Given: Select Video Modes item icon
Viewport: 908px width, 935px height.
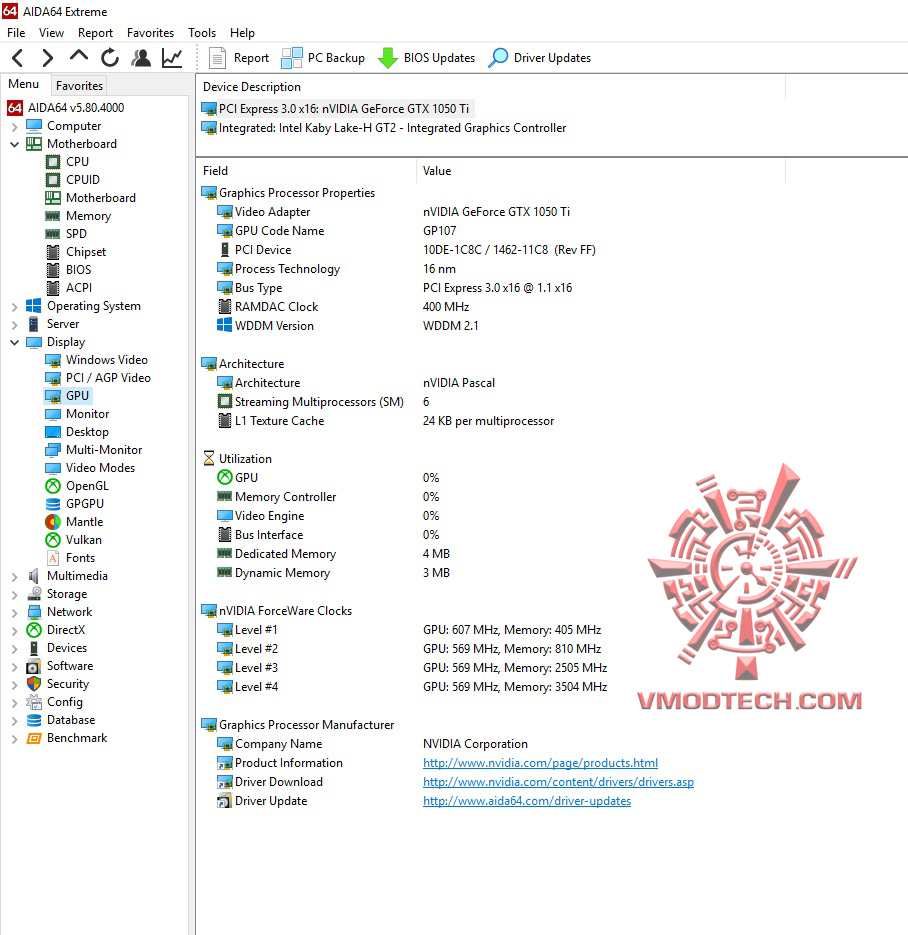Looking at the screenshot, I should [53, 468].
